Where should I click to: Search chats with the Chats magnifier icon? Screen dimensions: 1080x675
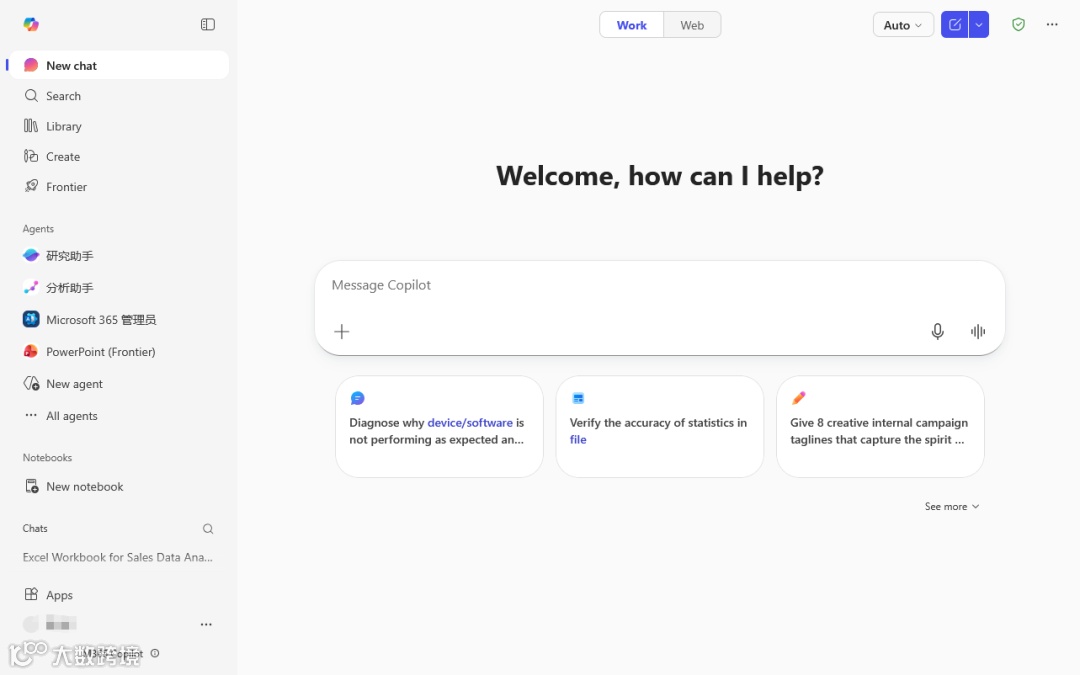[208, 529]
